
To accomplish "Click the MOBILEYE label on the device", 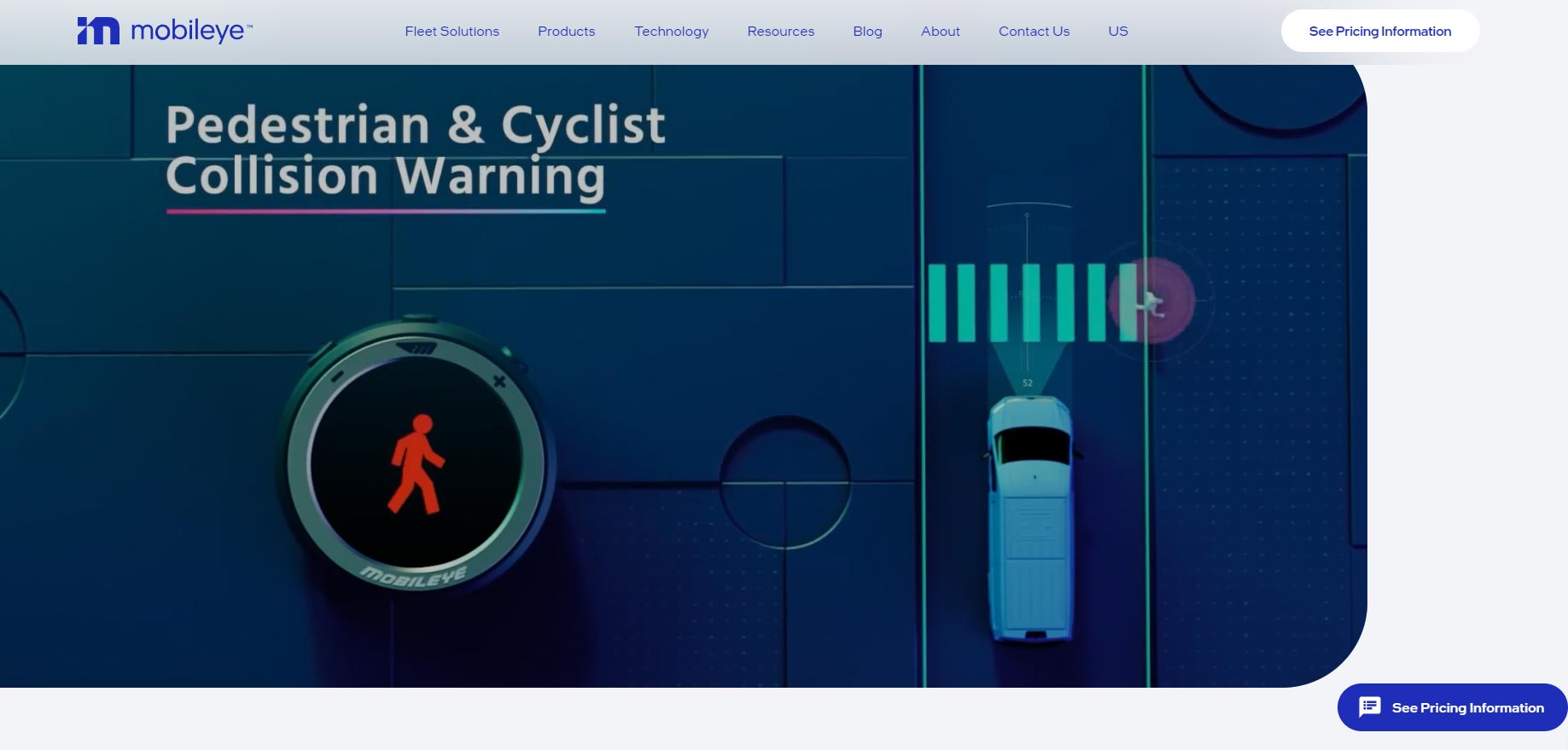I will pos(413,578).
